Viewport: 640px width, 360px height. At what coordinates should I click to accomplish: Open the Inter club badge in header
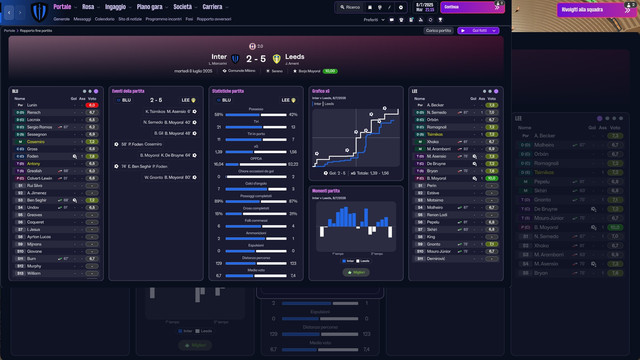click(39, 12)
